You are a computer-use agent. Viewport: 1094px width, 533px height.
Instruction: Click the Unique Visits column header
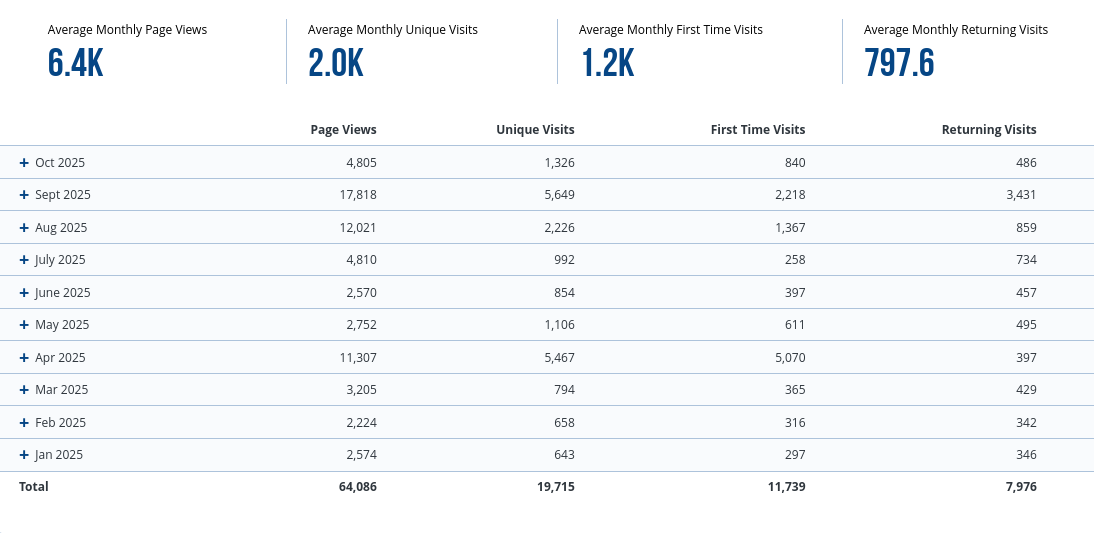click(x=535, y=130)
